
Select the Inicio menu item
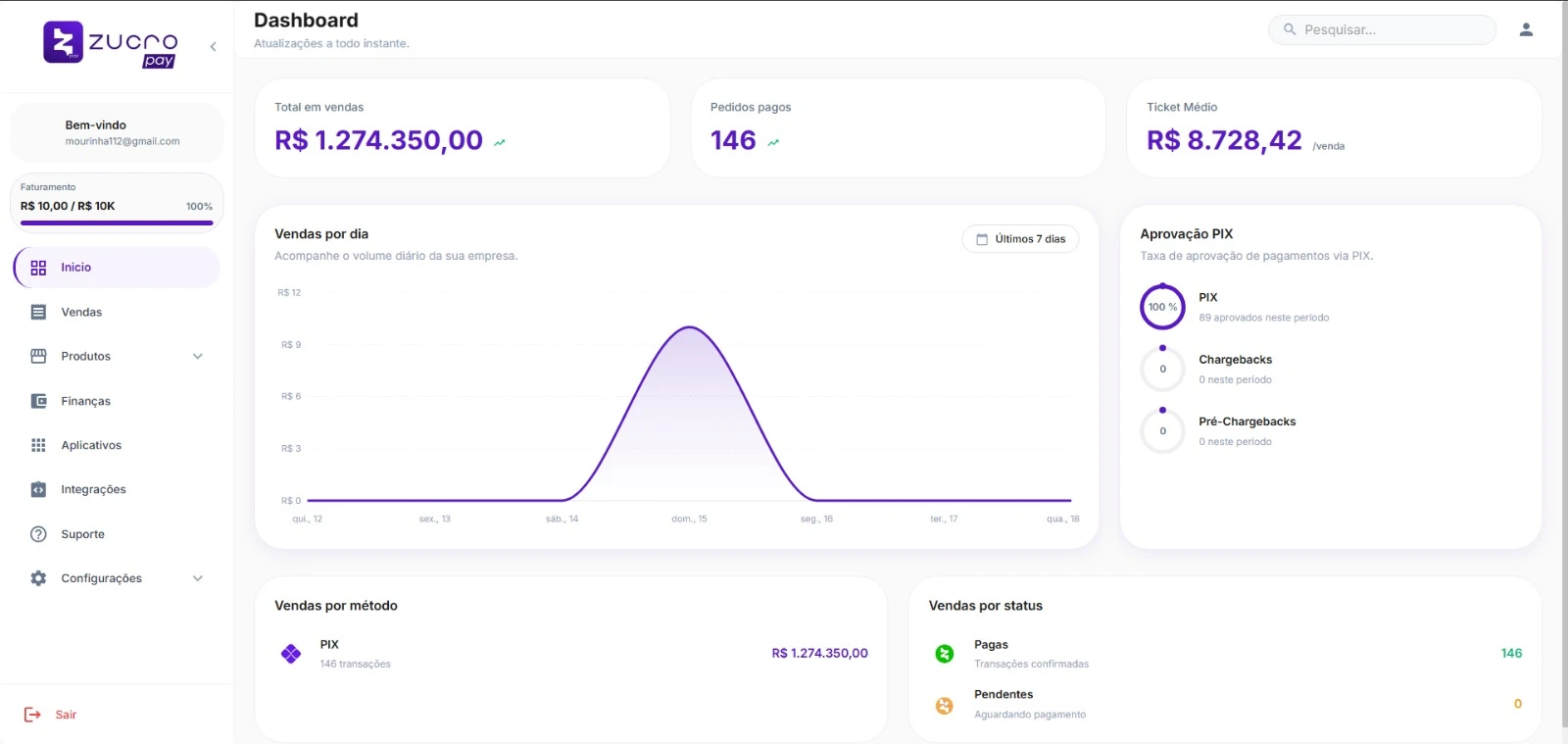[x=76, y=268]
